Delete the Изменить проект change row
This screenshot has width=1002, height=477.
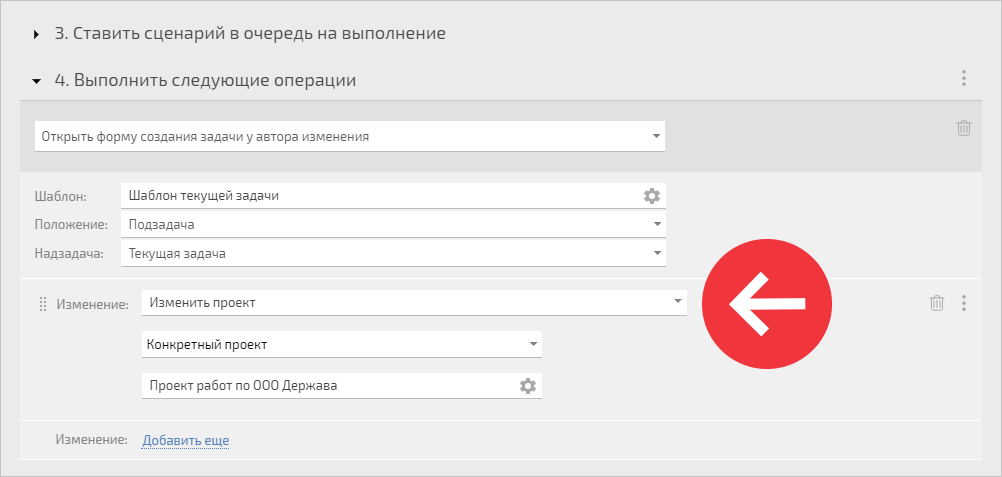click(936, 303)
